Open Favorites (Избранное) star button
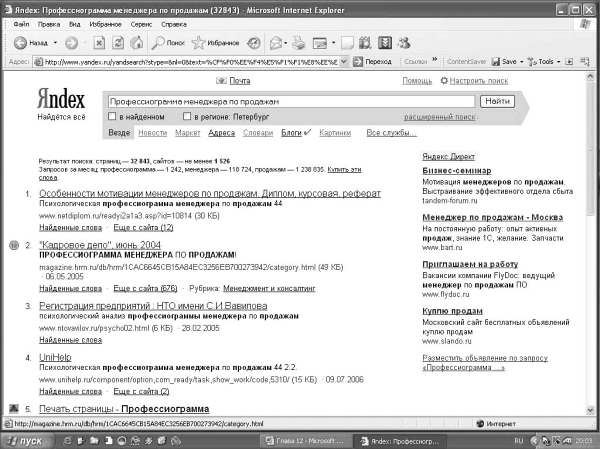Viewport: 600px width, 449px height. 215,43
